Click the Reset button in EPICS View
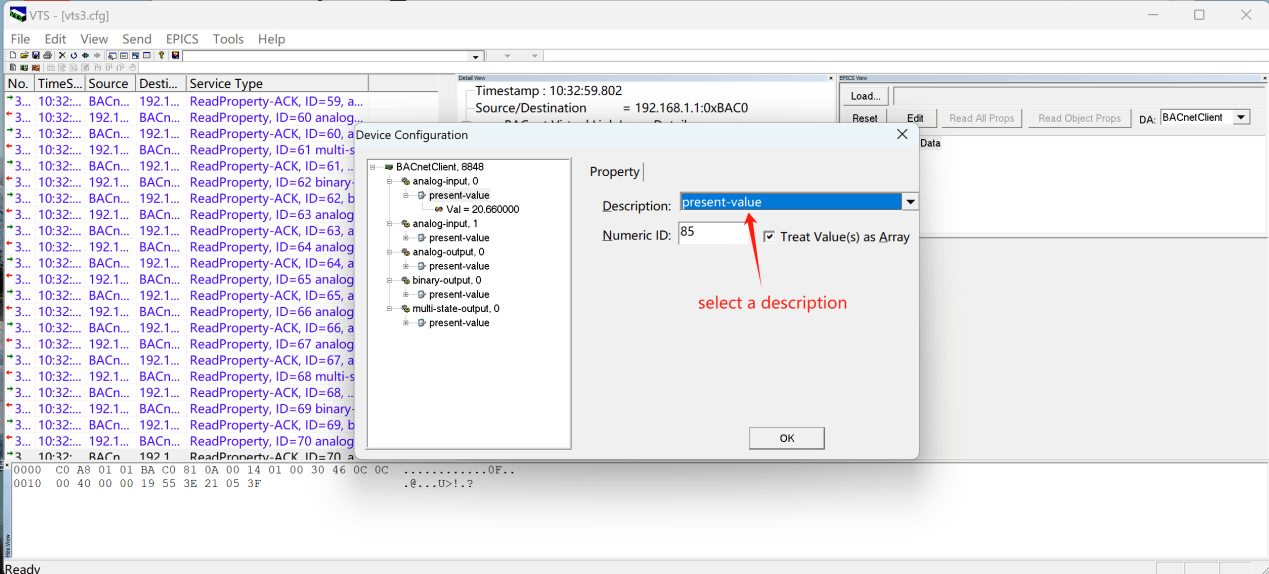1269x574 pixels. (865, 118)
